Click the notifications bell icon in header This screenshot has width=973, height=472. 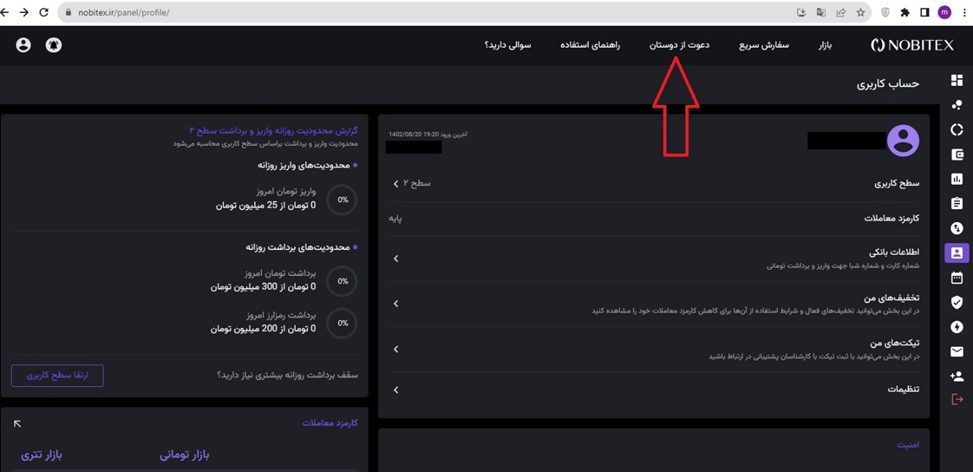point(54,45)
